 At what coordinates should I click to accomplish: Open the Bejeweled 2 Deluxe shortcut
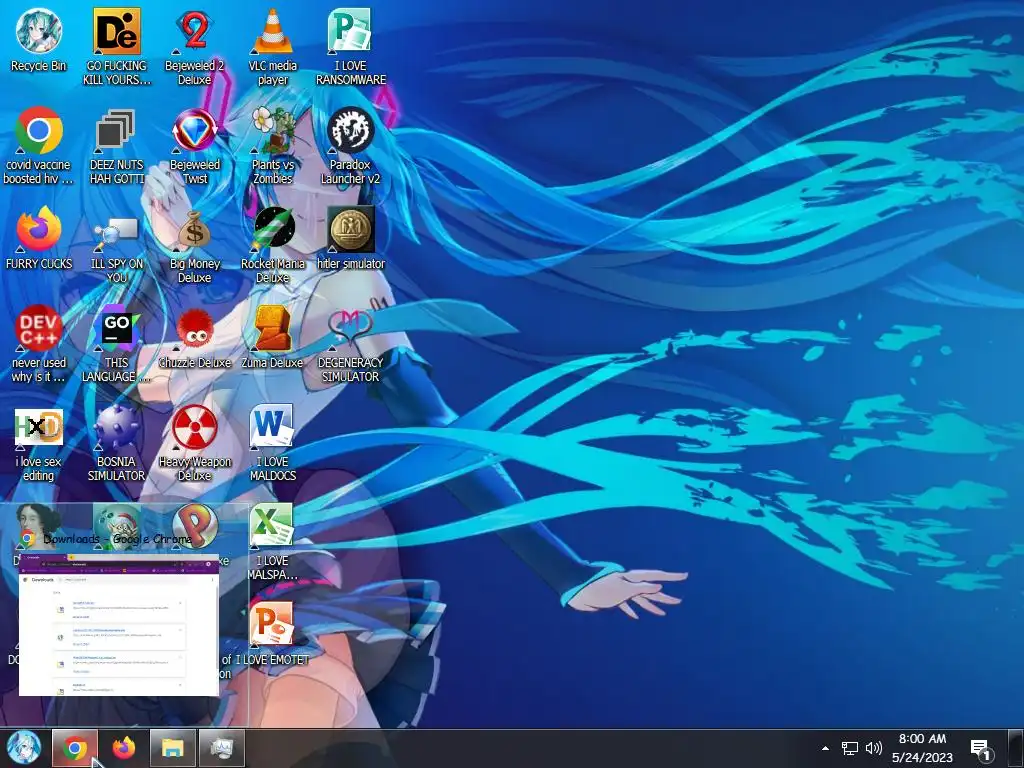coord(194,47)
